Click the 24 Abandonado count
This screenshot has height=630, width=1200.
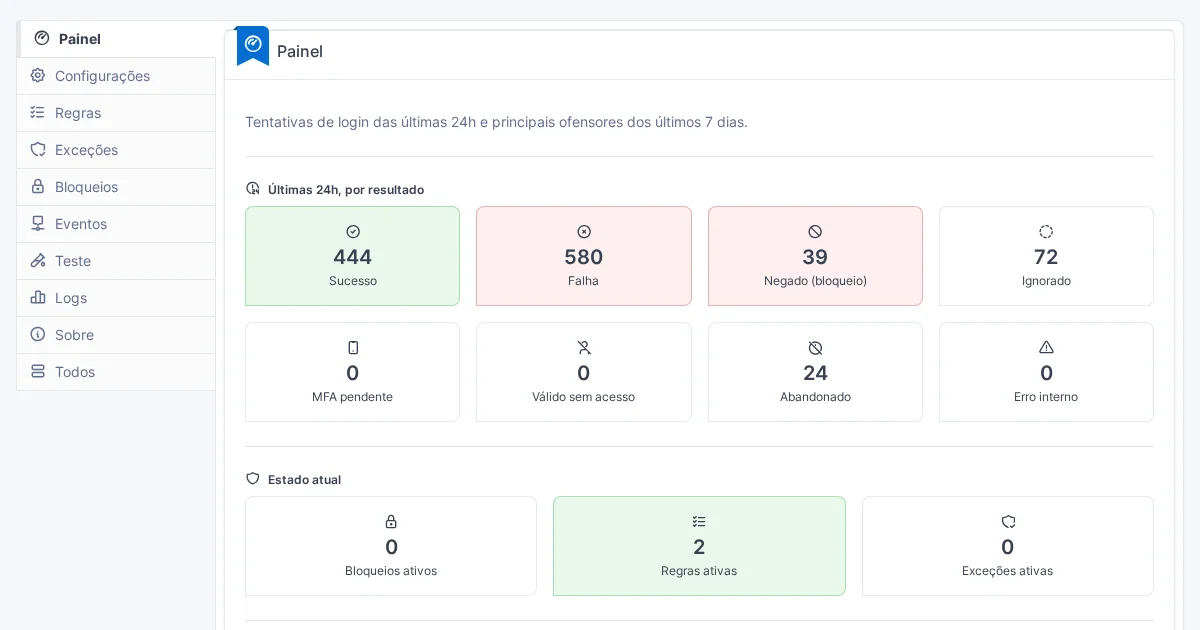815,373
